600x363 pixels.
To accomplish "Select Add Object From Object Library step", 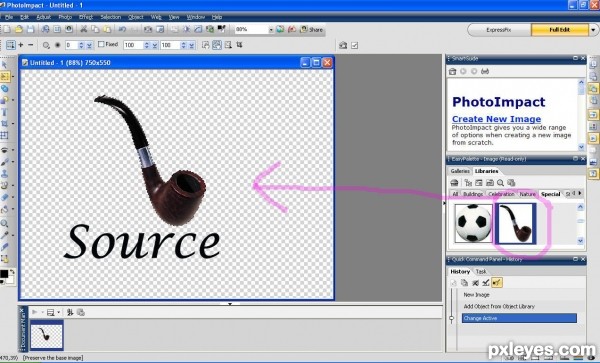I will (499, 306).
